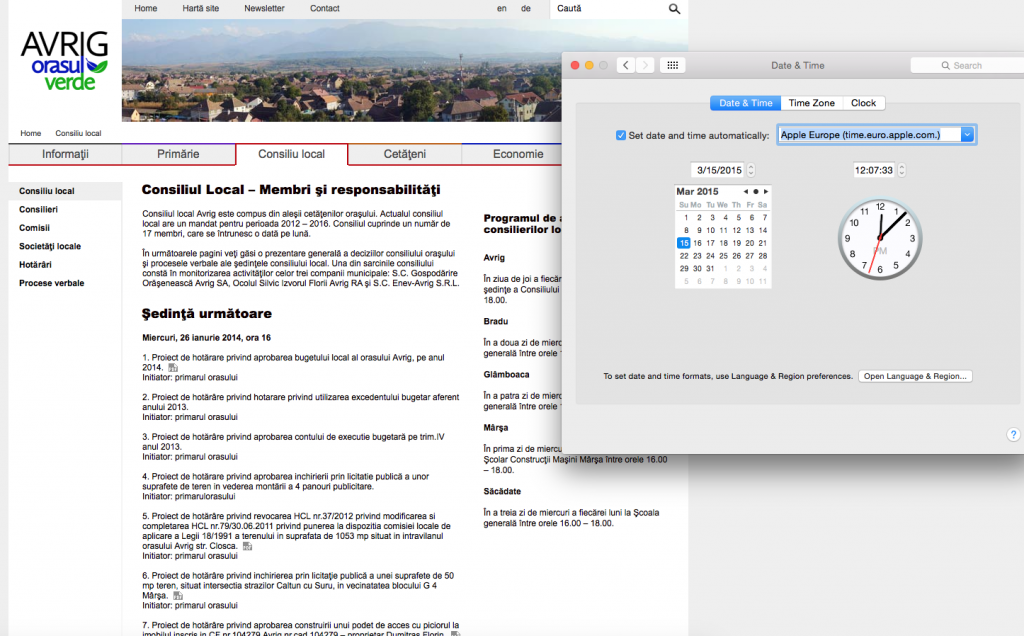This screenshot has width=1024, height=636.
Task: Open the Newsletter link
Action: pos(264,8)
